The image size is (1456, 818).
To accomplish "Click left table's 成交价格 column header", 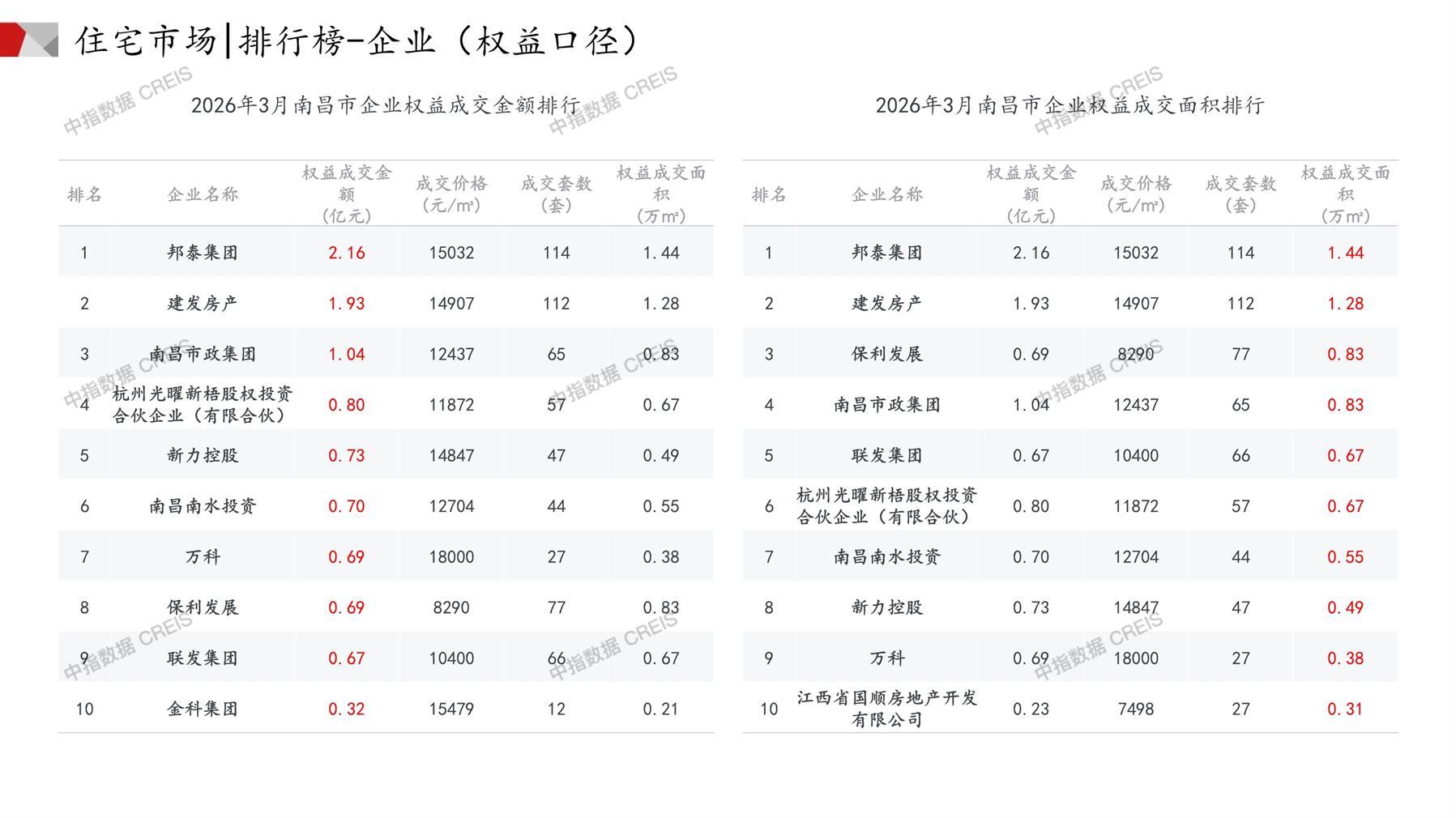I will point(451,194).
